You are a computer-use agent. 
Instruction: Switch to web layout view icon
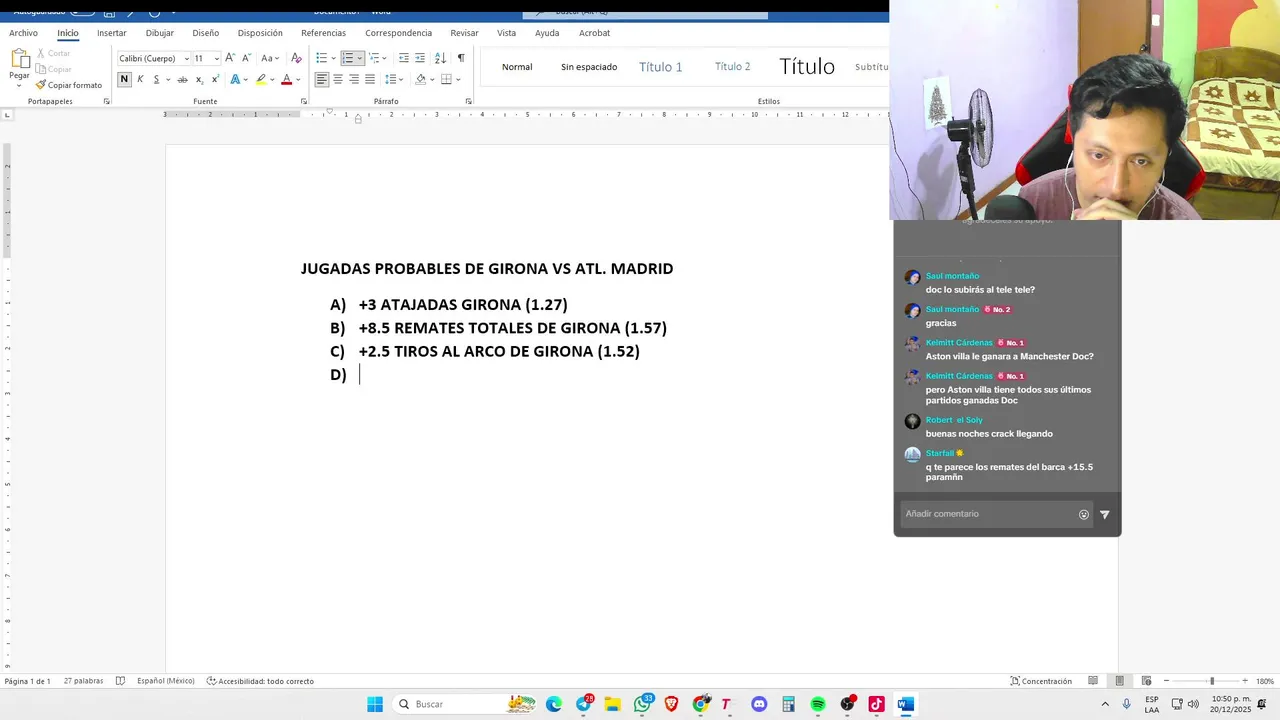coord(1146,681)
